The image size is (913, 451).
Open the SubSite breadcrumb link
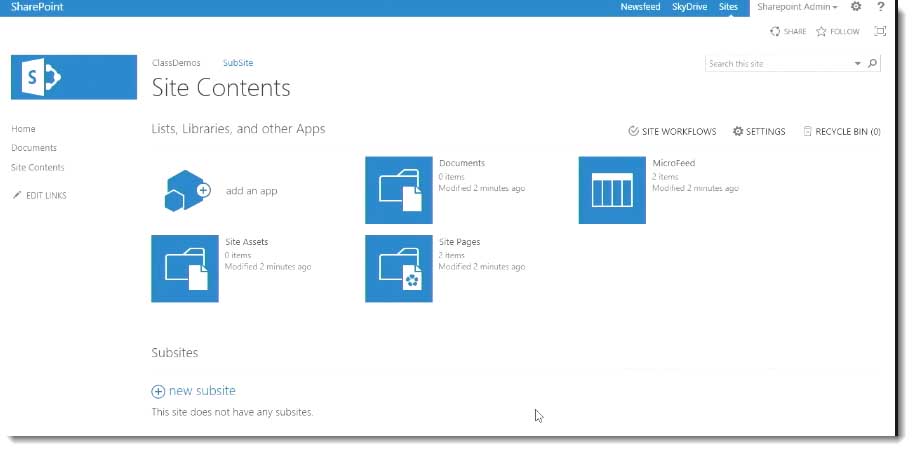tap(238, 63)
